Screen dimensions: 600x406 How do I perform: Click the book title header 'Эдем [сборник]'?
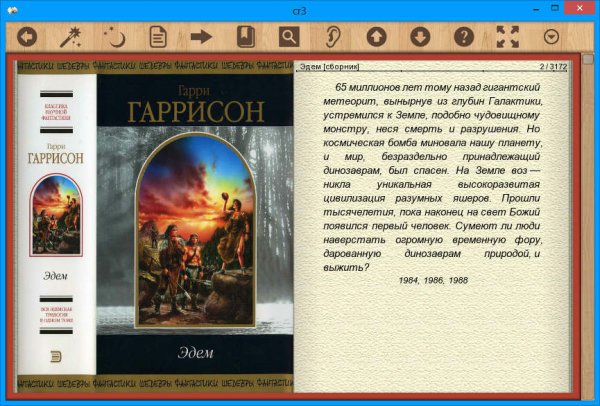pyautogui.click(x=329, y=67)
